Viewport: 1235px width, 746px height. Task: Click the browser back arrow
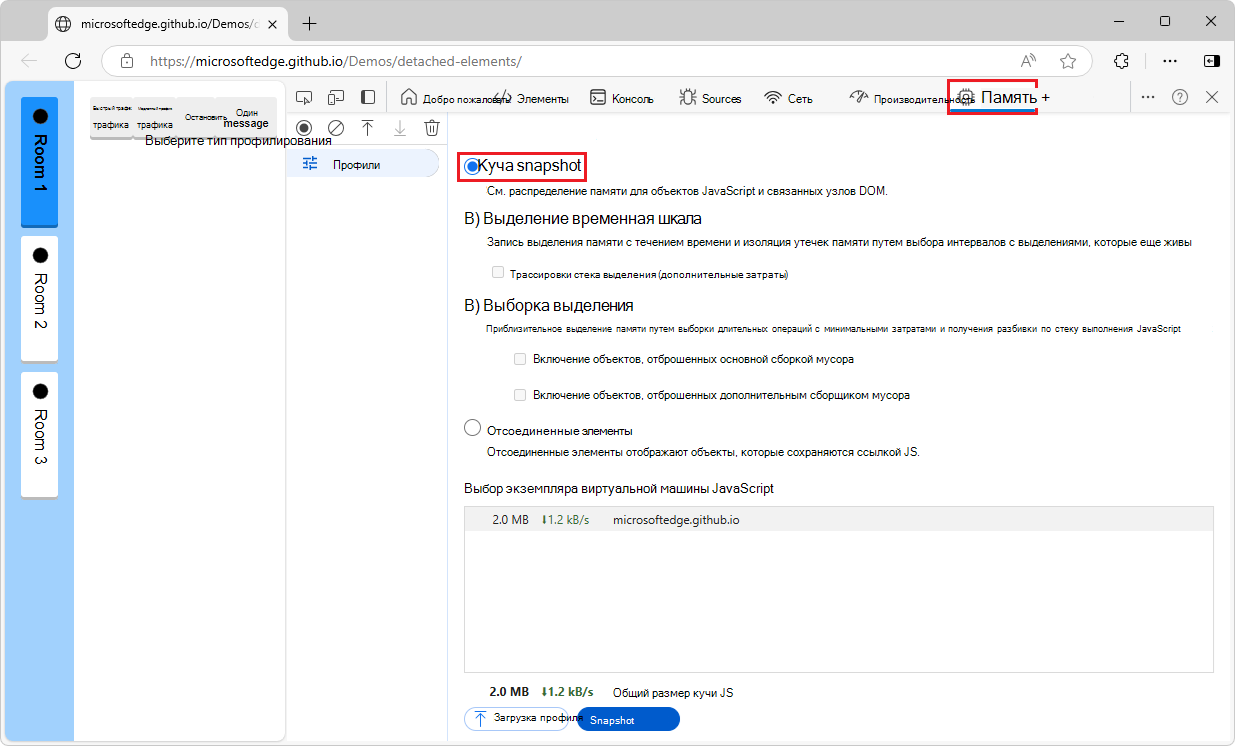30,61
